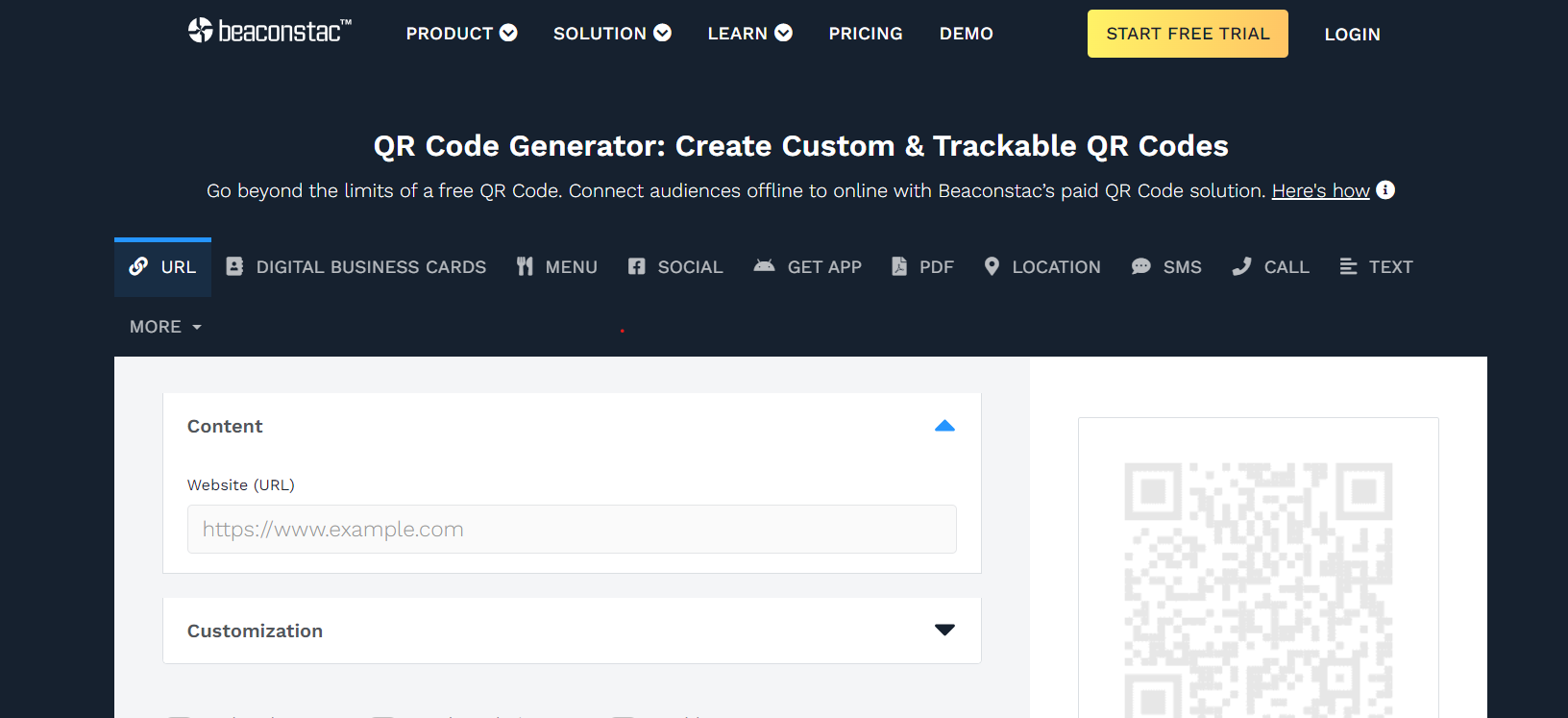Collapse the Content section arrow

pyautogui.click(x=944, y=426)
